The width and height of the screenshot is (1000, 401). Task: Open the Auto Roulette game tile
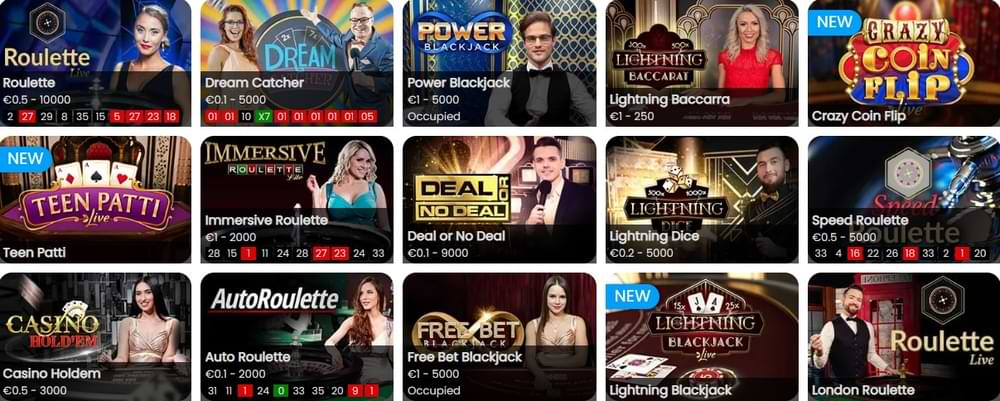point(297,337)
